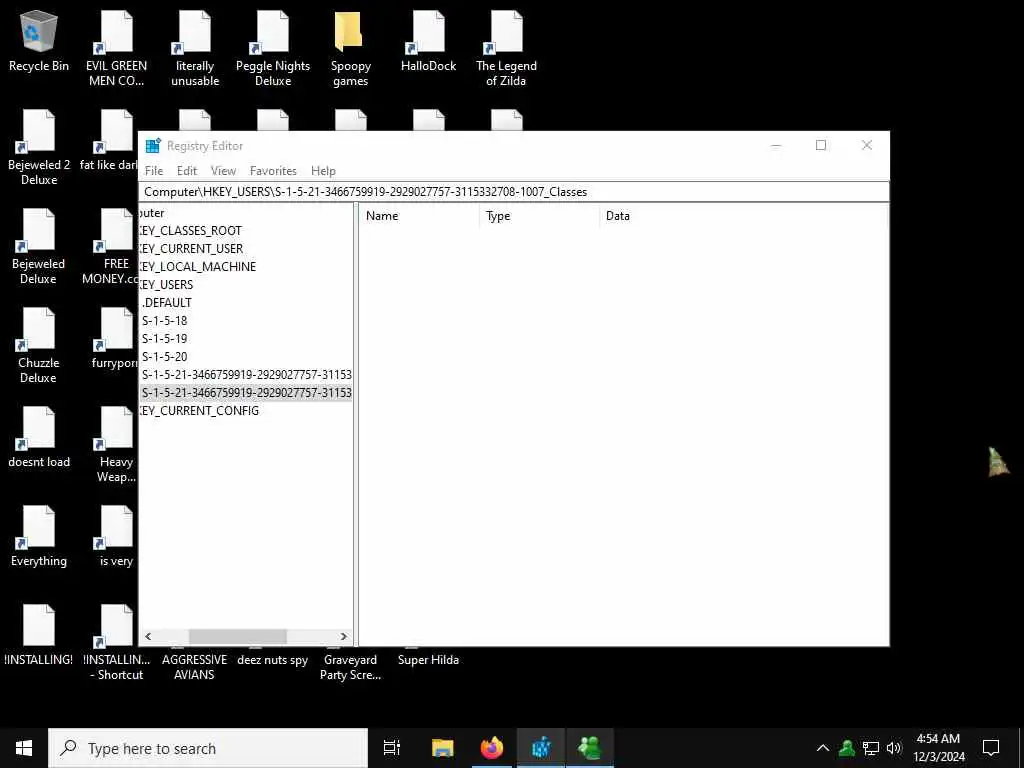Screen dimensions: 1024x768
Task: Launch Firefox from the taskbar
Action: tap(492, 748)
